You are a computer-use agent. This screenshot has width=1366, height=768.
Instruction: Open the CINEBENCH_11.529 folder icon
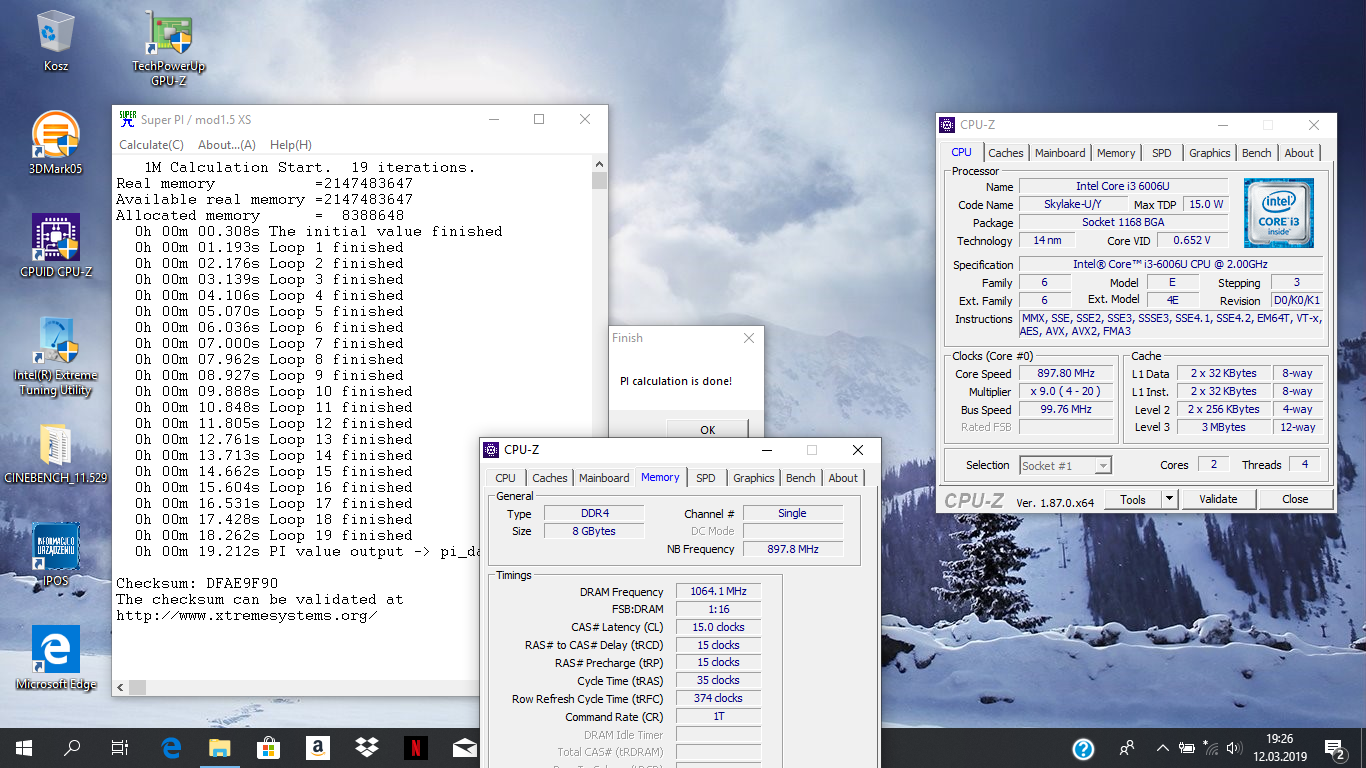pyautogui.click(x=56, y=453)
